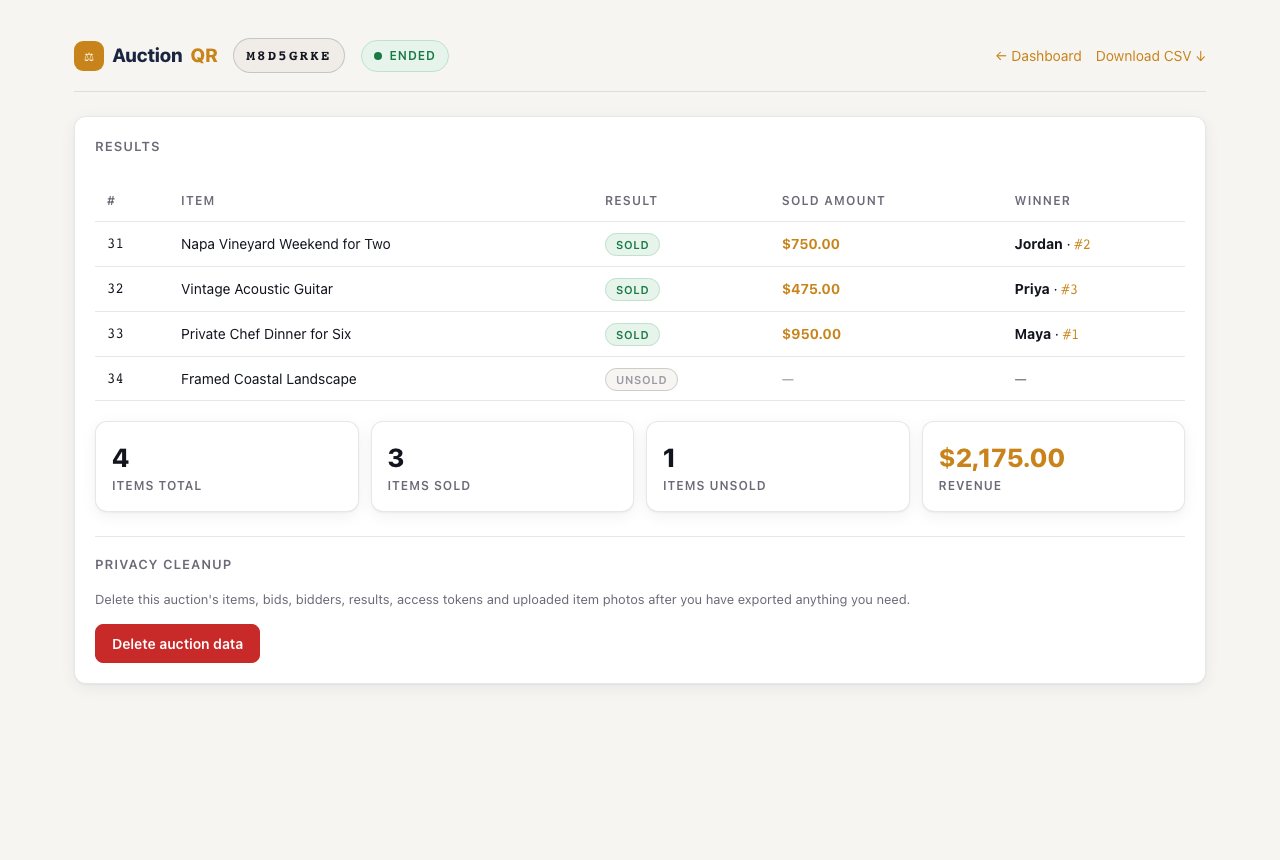Click the $950.00 sold amount
Image resolution: width=1280 pixels, height=860 pixels.
pos(811,334)
